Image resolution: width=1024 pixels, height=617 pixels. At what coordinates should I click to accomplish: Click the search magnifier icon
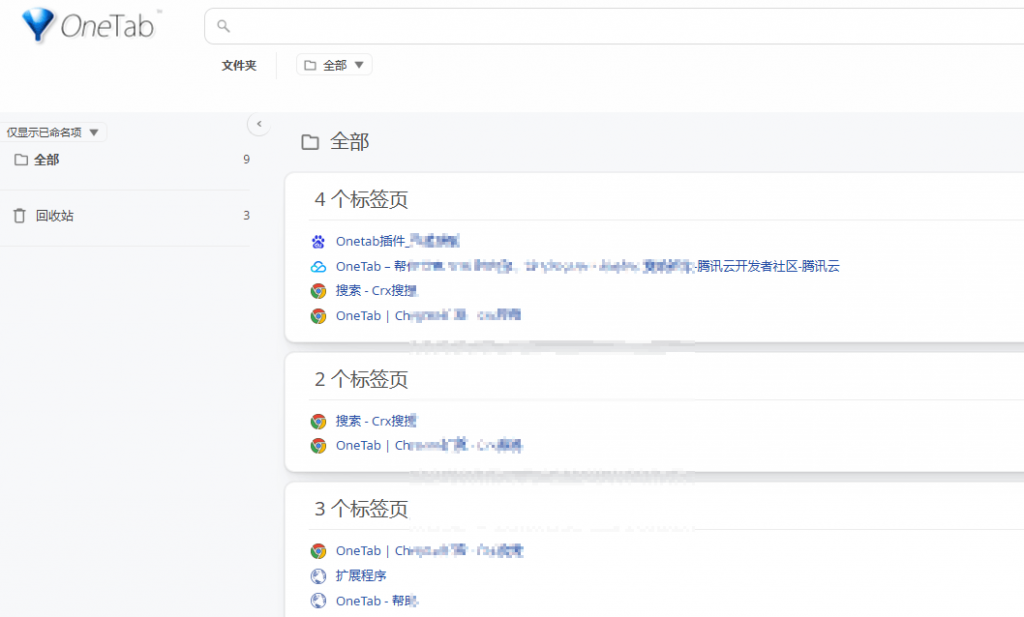[x=223, y=26]
